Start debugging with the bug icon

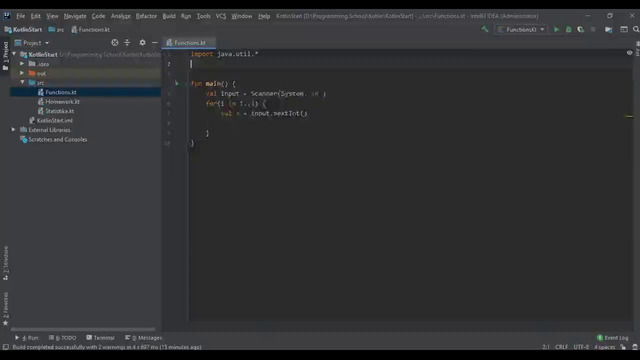(x=568, y=29)
